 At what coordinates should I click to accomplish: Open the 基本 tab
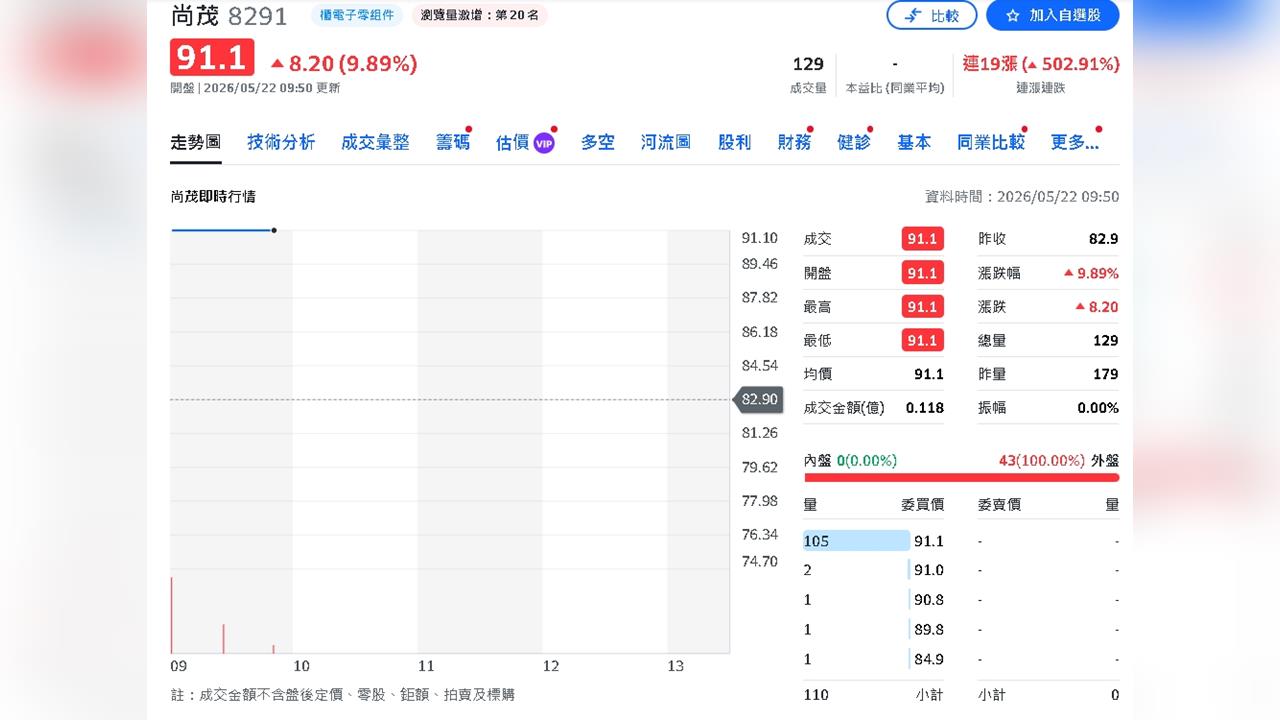point(914,142)
